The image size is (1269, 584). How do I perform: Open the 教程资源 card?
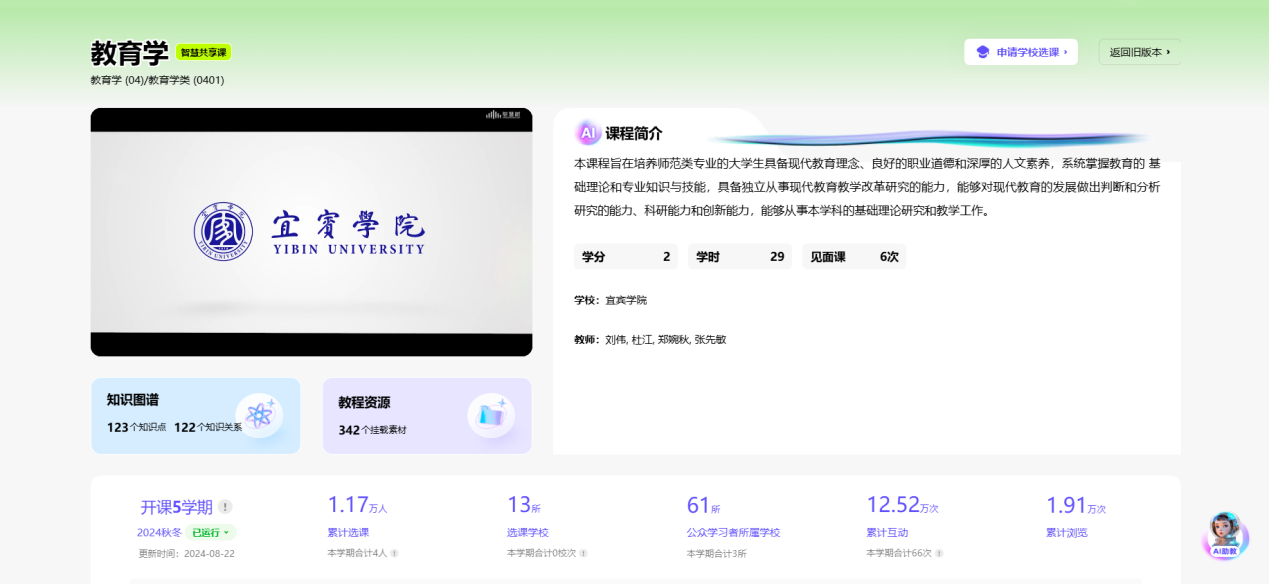[x=427, y=415]
